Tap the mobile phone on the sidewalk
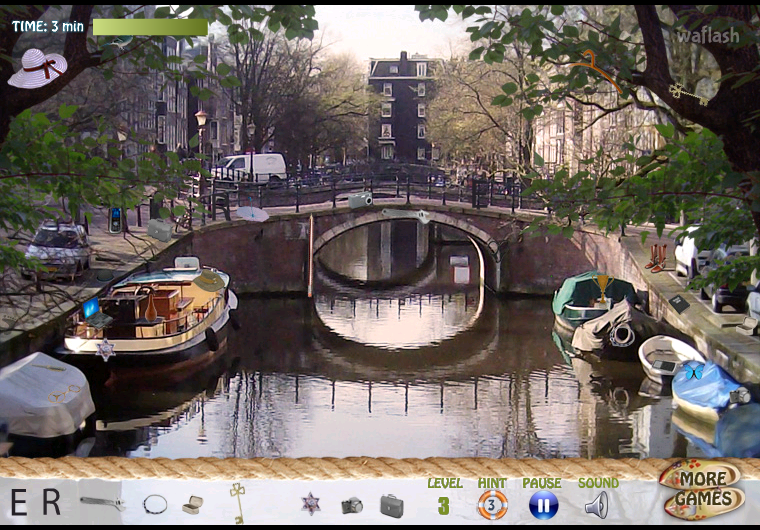Viewport: 760px width, 530px height. coord(115,220)
